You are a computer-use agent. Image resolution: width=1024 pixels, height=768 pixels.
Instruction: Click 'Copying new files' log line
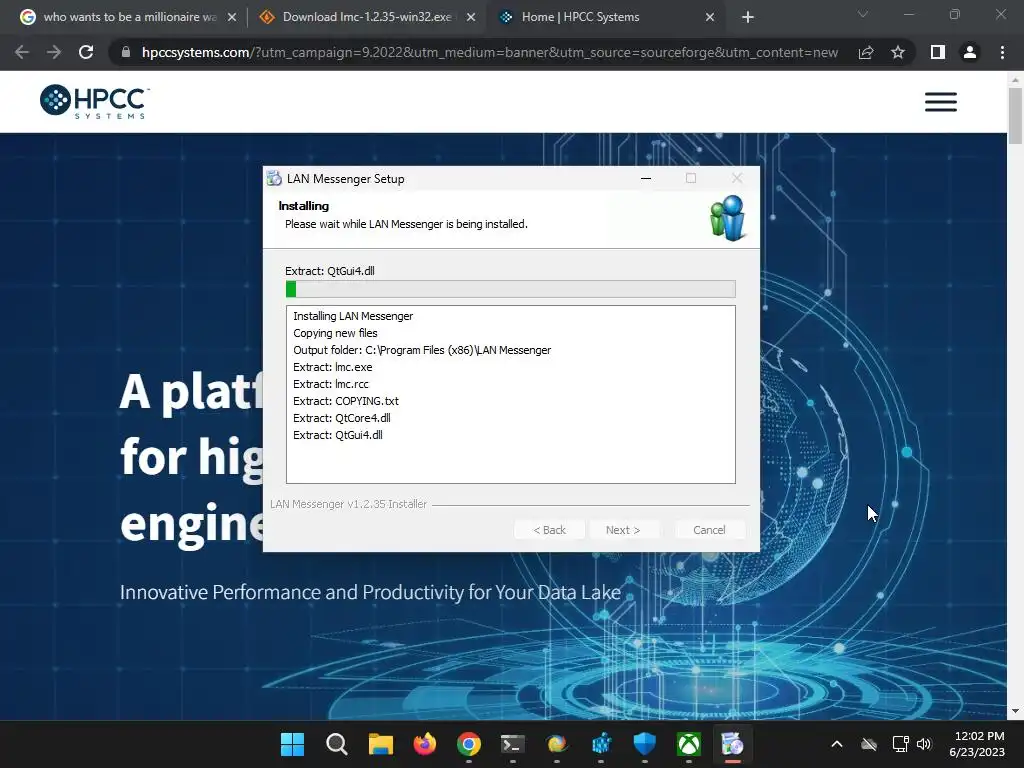pos(335,333)
